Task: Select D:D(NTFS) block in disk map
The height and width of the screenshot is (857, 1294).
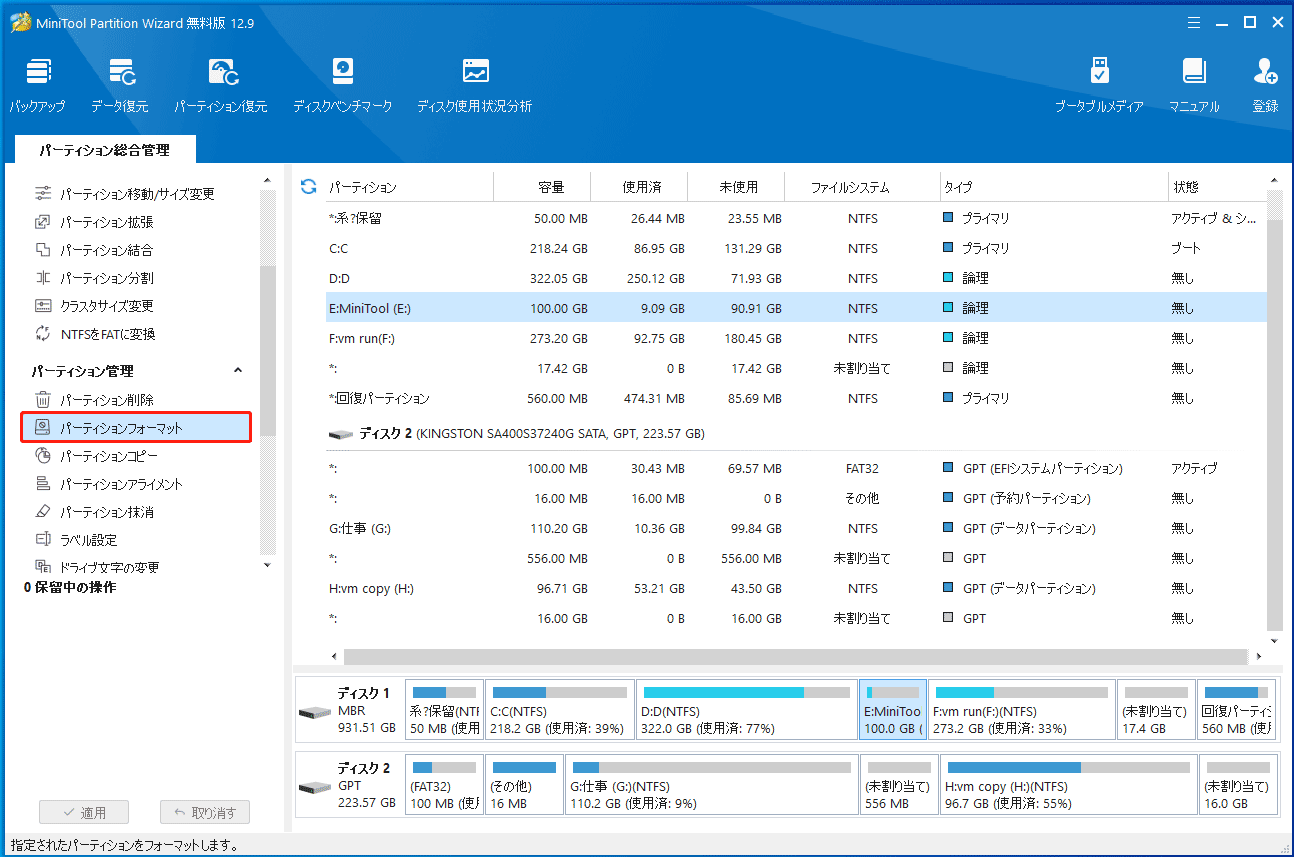Action: 746,710
